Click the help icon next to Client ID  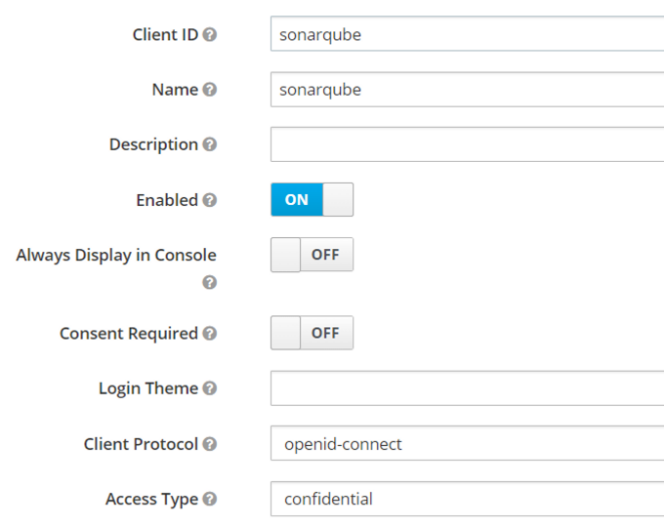click(210, 35)
